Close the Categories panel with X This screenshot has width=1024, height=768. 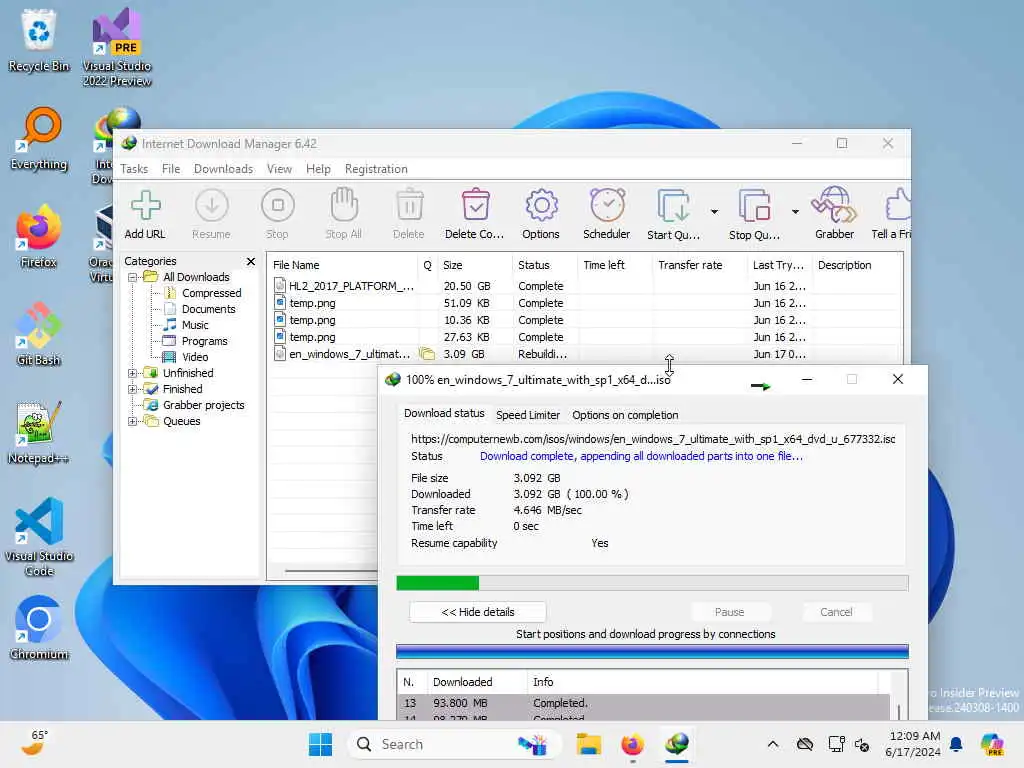click(251, 261)
